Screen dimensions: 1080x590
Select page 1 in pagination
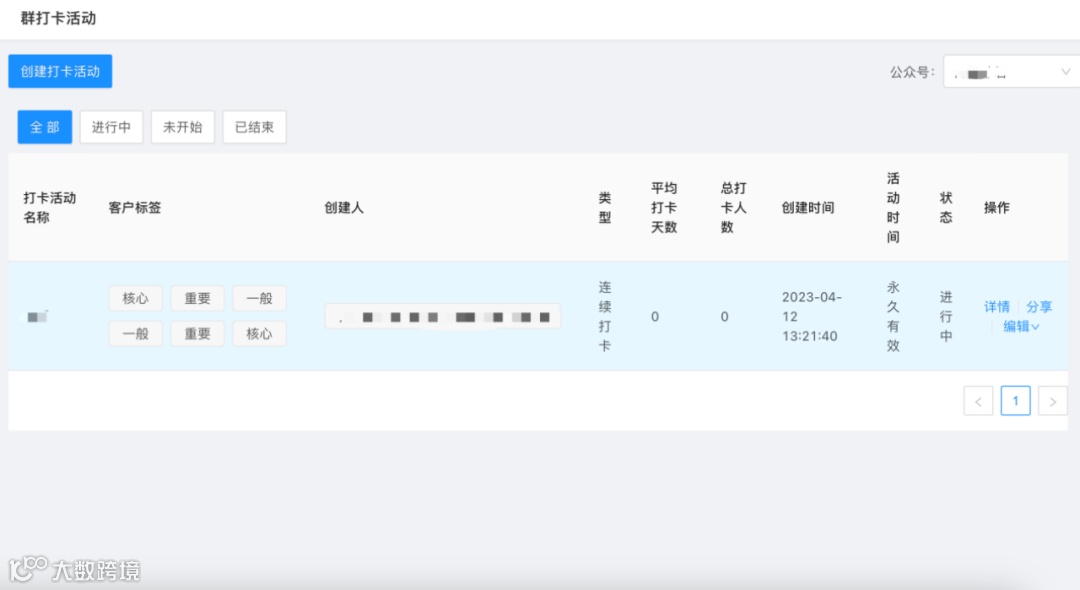pyautogui.click(x=1015, y=401)
